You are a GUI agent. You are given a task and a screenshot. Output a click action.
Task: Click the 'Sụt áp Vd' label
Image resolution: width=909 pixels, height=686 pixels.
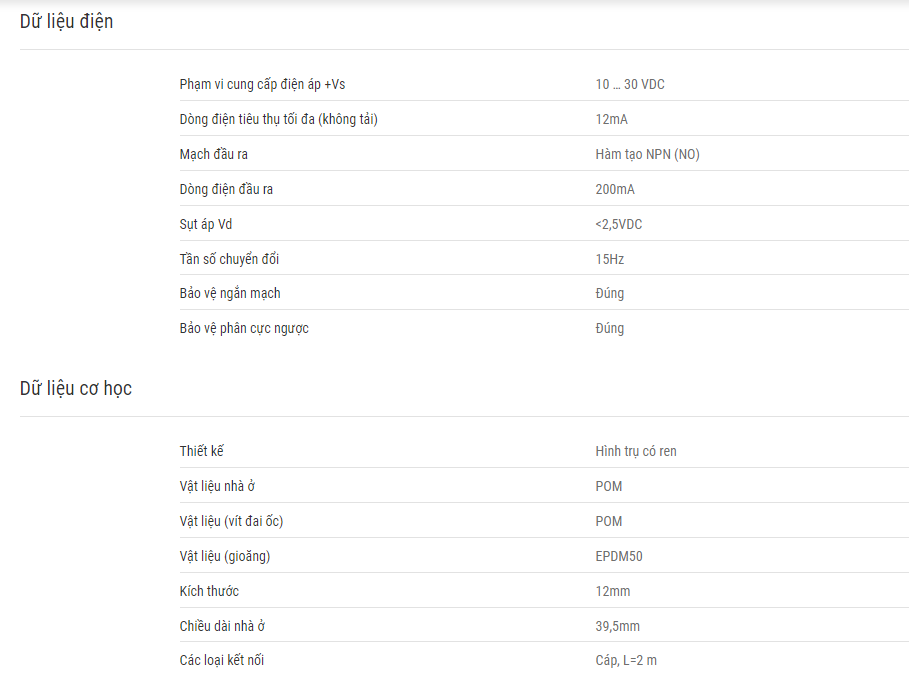point(205,225)
